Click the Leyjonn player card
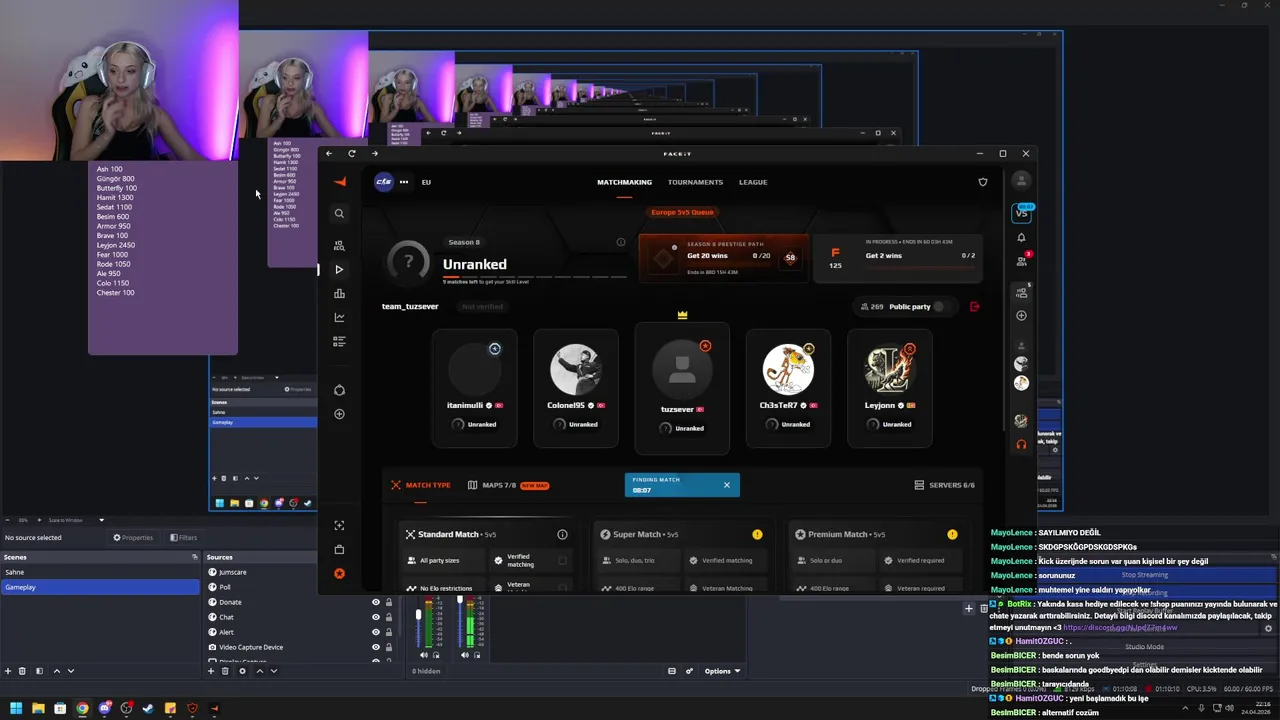The height and width of the screenshot is (720, 1280). [890, 389]
